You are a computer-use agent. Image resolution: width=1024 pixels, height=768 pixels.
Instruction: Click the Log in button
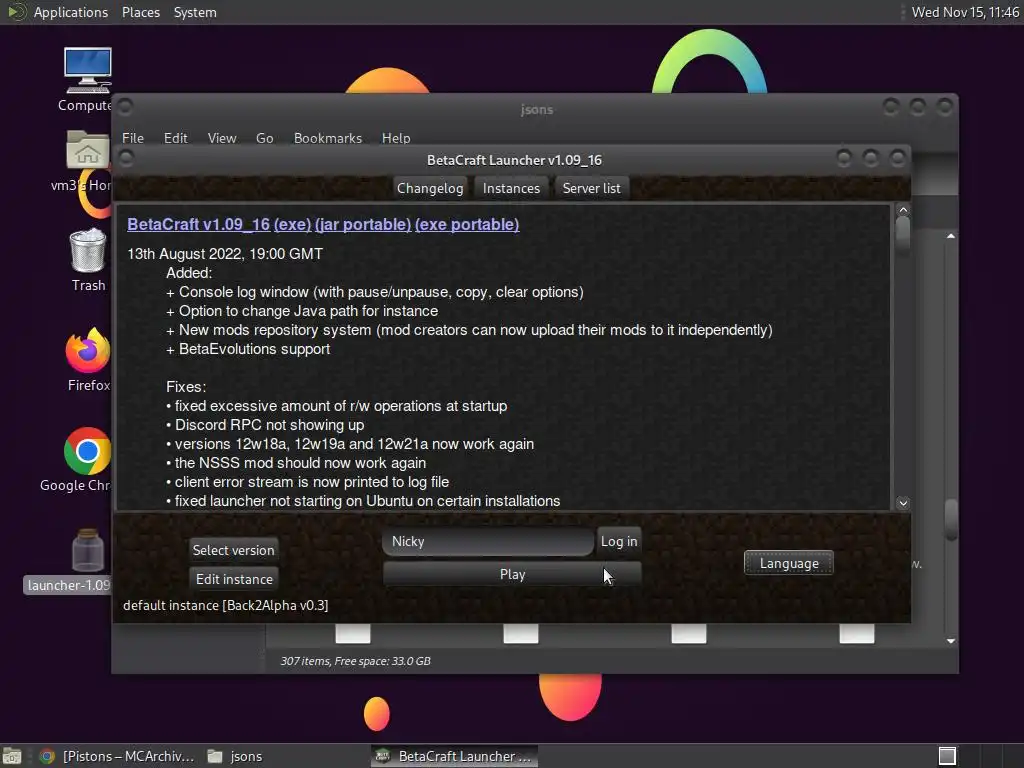618,541
